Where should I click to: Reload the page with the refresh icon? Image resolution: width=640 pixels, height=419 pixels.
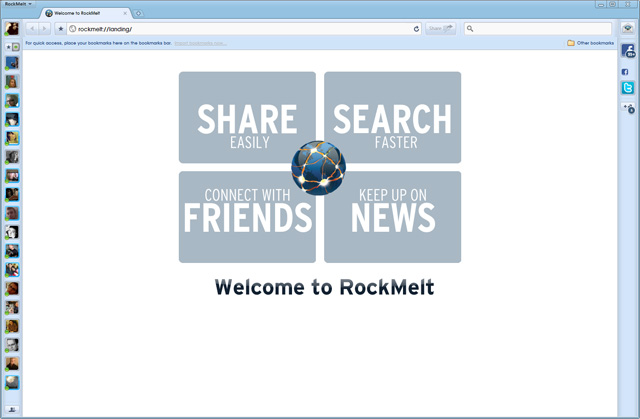click(x=416, y=29)
